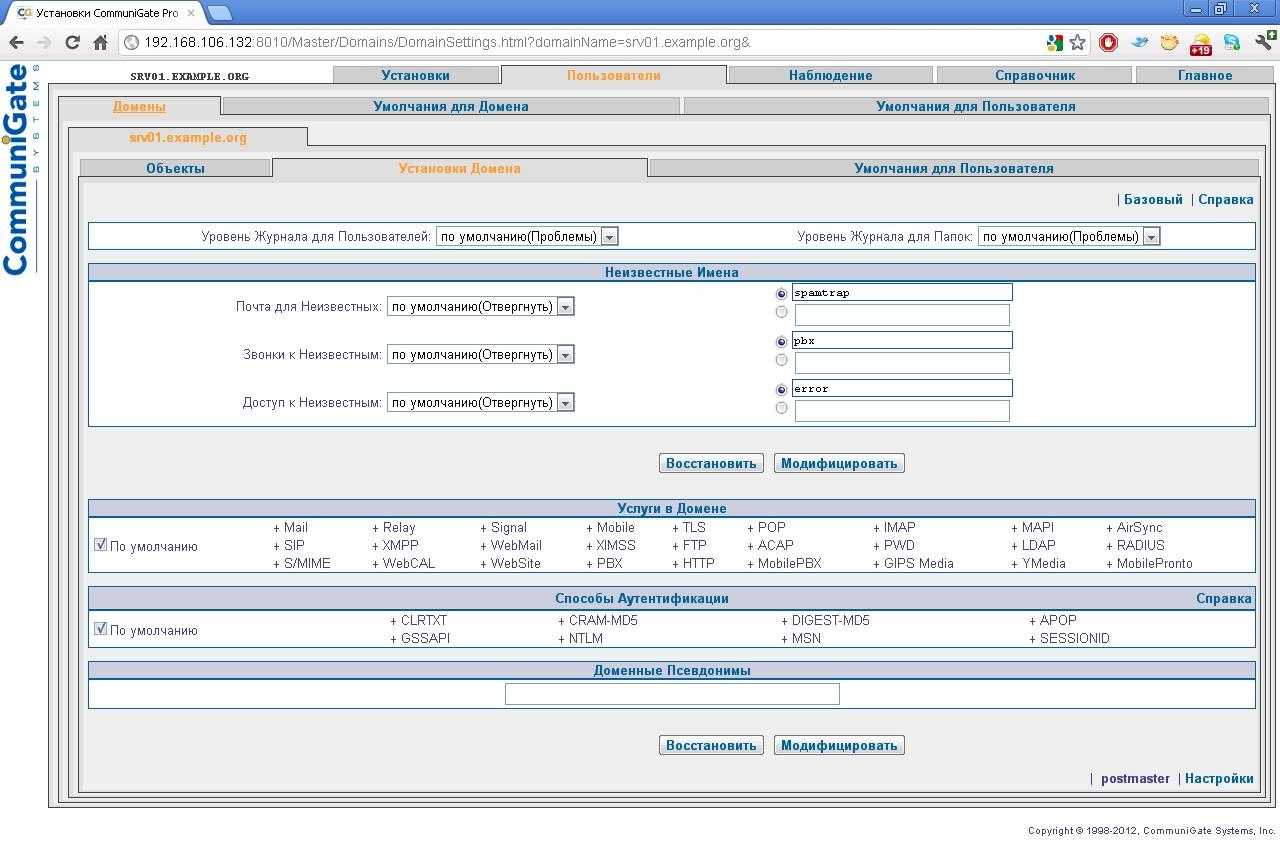Uncheck По умолчанию under Способы Аутентификации

coord(100,629)
